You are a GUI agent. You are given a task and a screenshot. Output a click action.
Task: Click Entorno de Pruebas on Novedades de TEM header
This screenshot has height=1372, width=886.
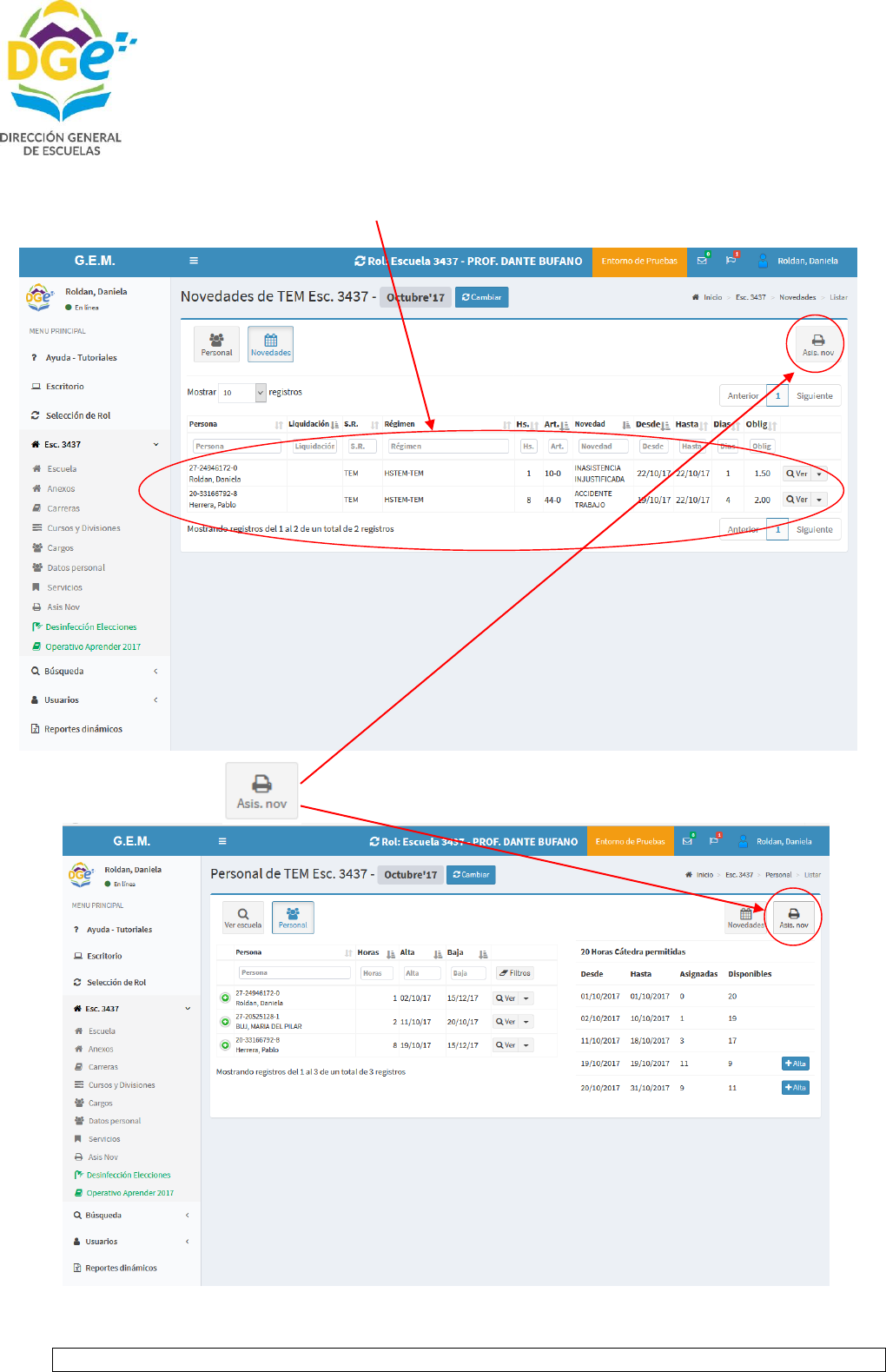click(x=639, y=261)
